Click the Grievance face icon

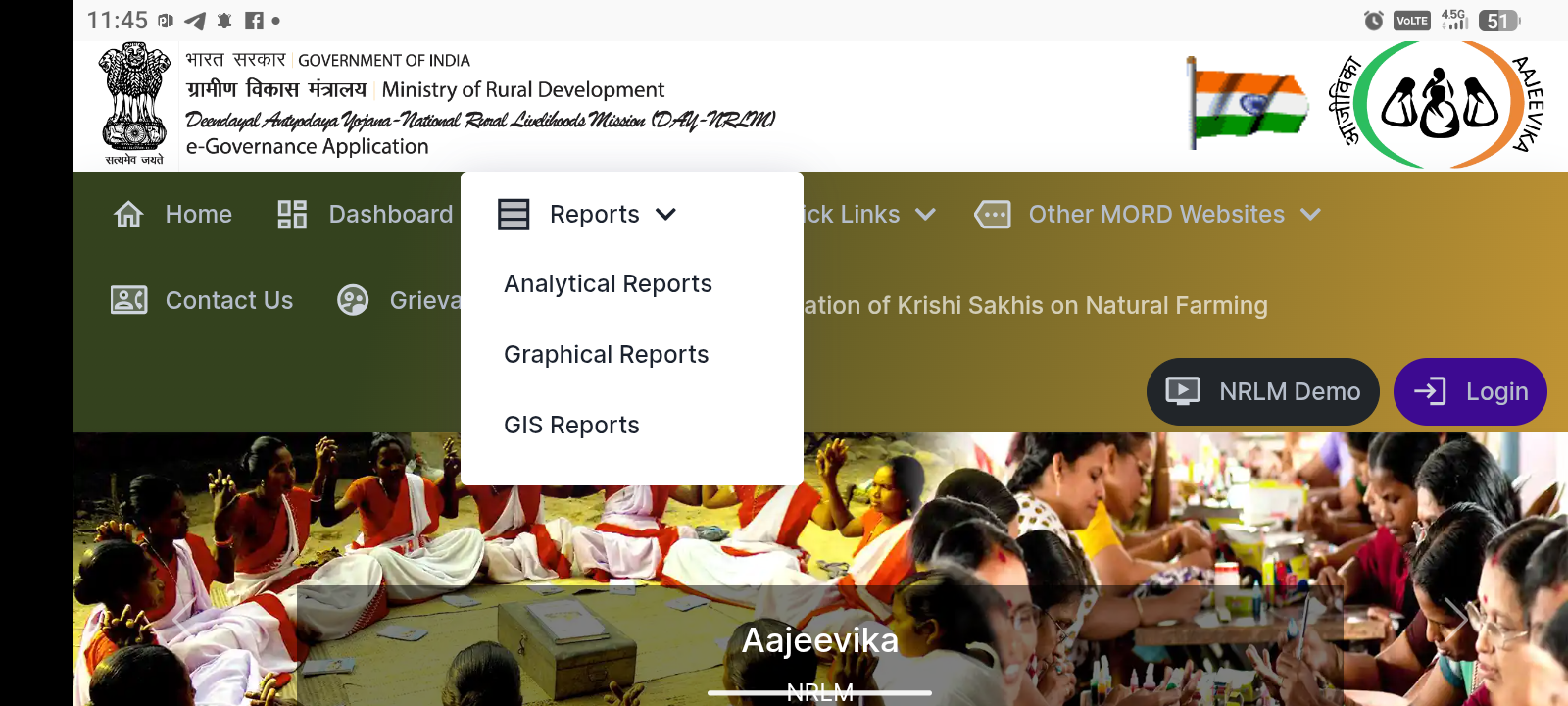(x=353, y=300)
